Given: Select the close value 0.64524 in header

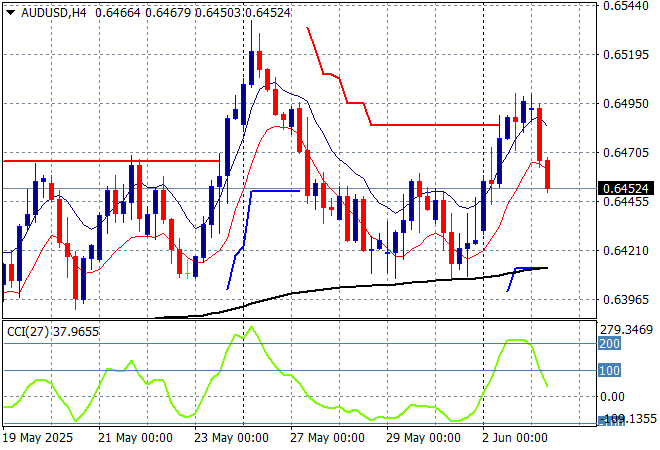Looking at the screenshot, I should (x=268, y=13).
